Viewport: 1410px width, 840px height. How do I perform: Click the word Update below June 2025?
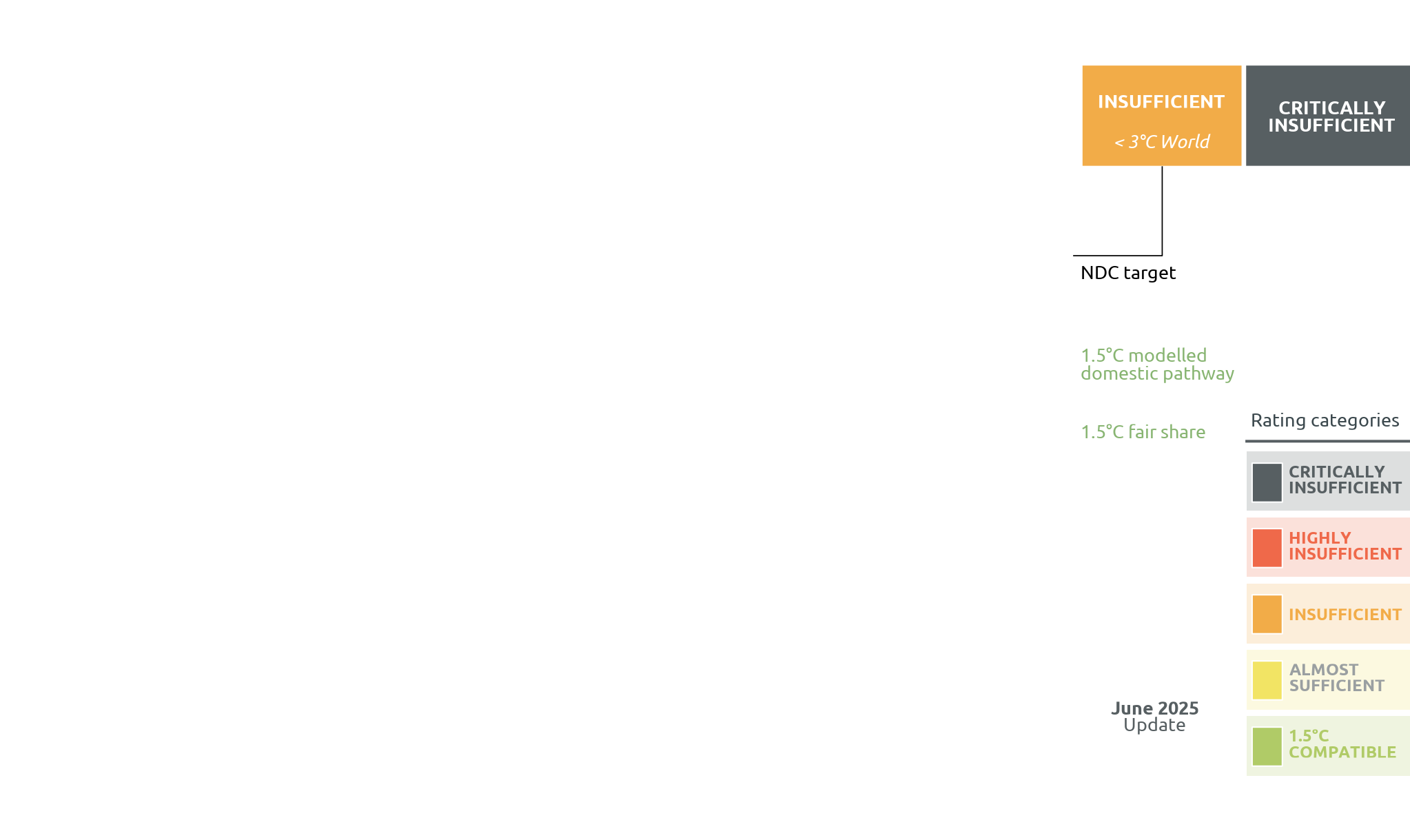[1154, 725]
